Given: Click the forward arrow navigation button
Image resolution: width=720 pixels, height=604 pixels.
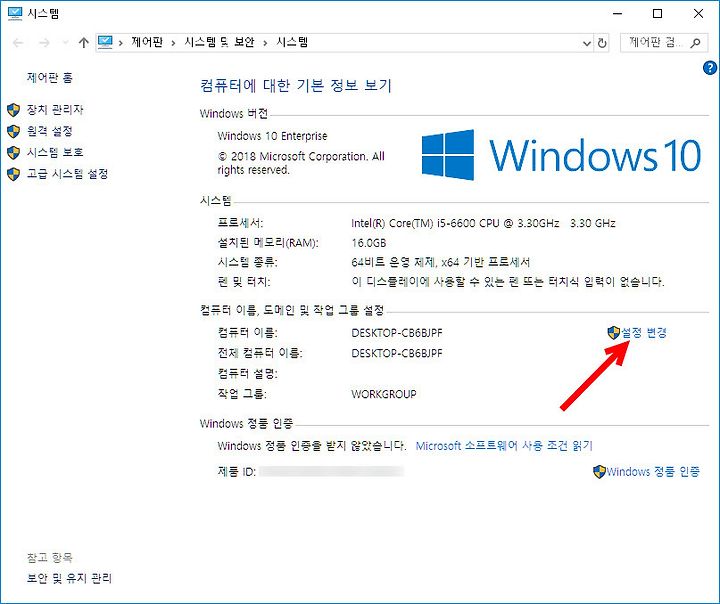Looking at the screenshot, I should click(x=44, y=43).
